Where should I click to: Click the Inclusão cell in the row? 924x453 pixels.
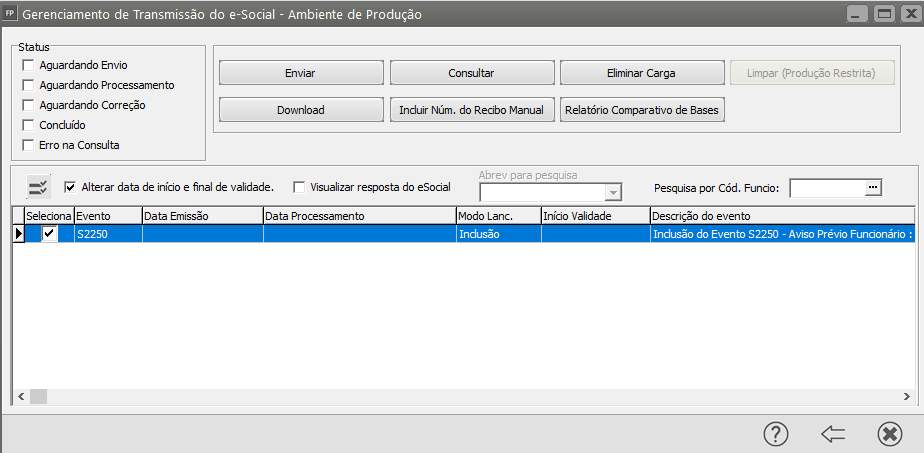pos(499,234)
